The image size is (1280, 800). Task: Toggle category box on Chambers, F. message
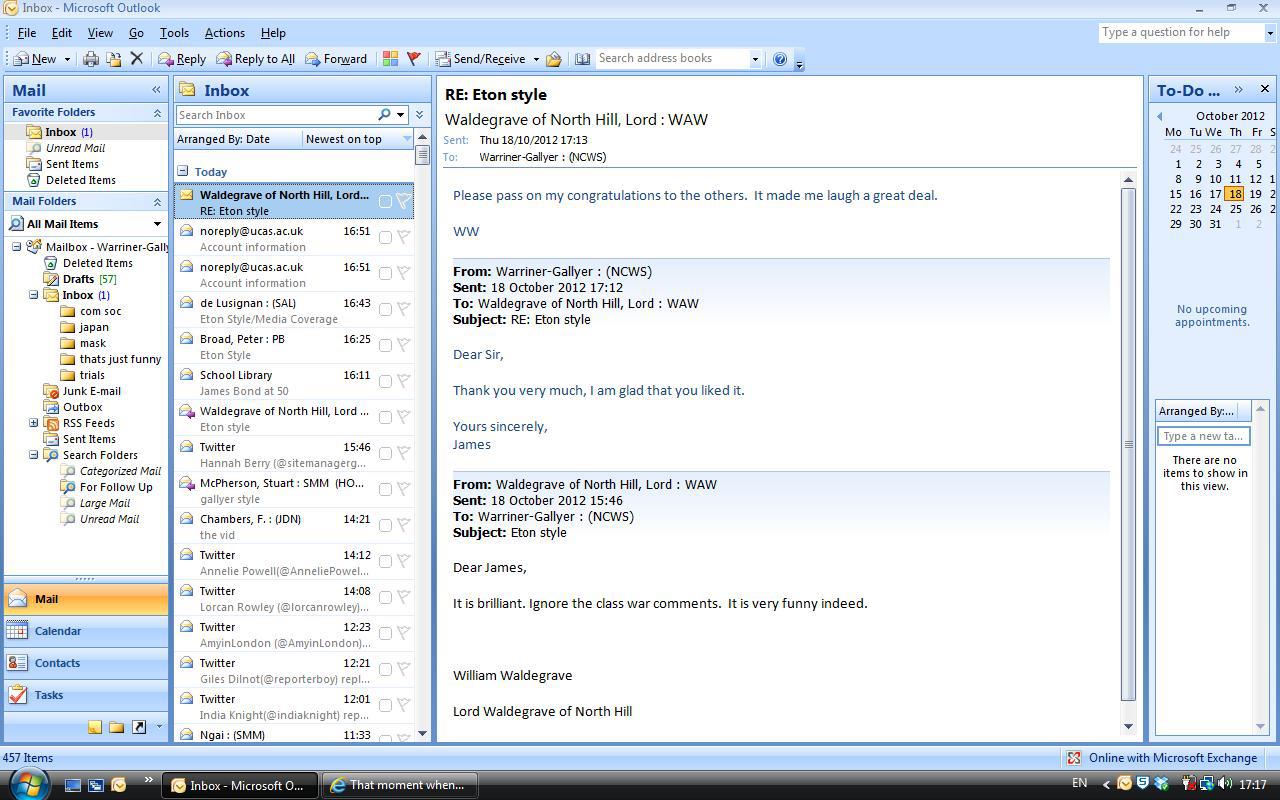point(385,526)
